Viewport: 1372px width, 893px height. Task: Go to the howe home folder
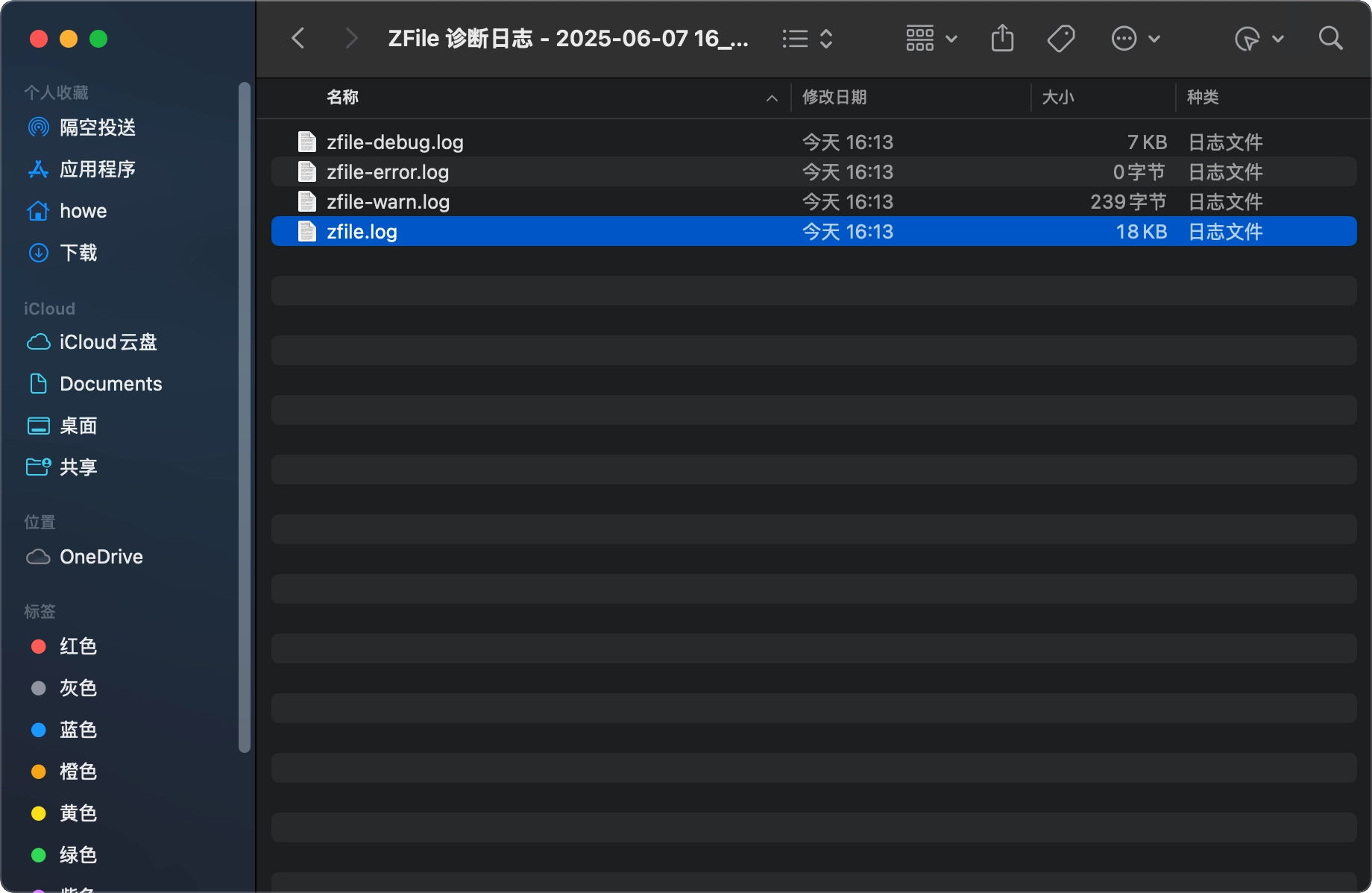pos(67,211)
